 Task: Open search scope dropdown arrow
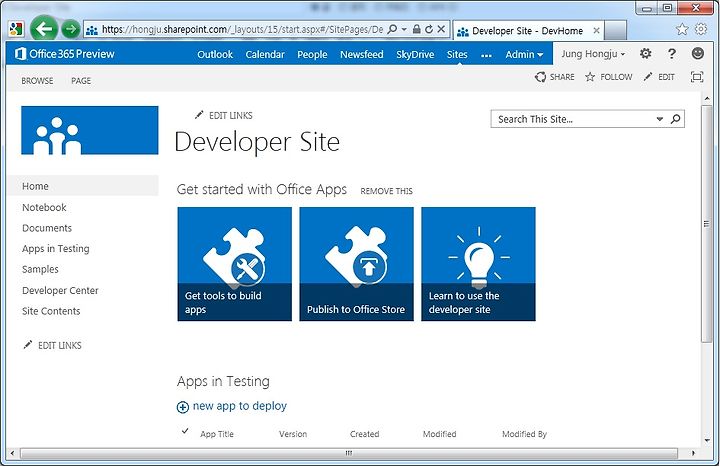(660, 119)
